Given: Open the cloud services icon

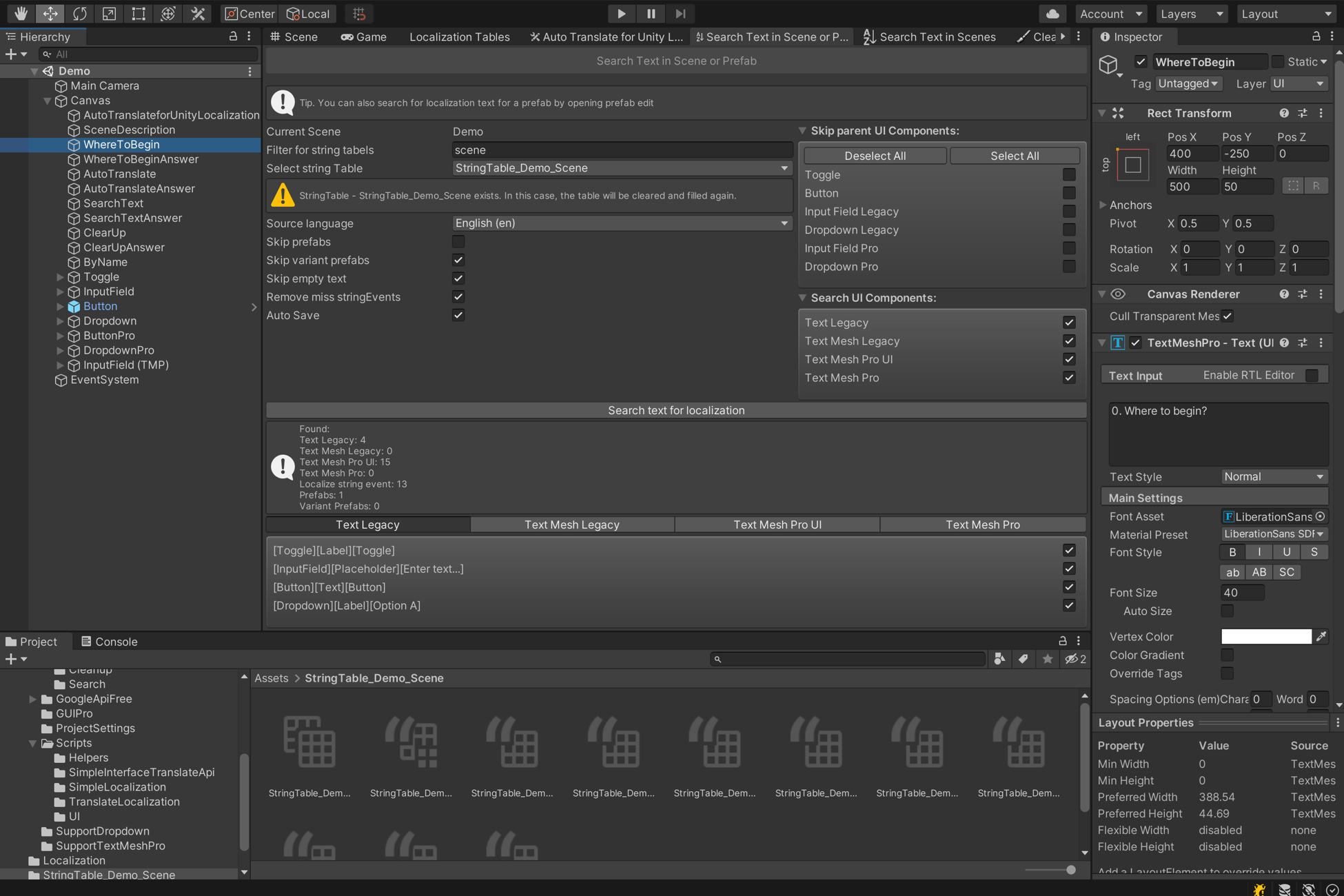Looking at the screenshot, I should (x=1052, y=13).
